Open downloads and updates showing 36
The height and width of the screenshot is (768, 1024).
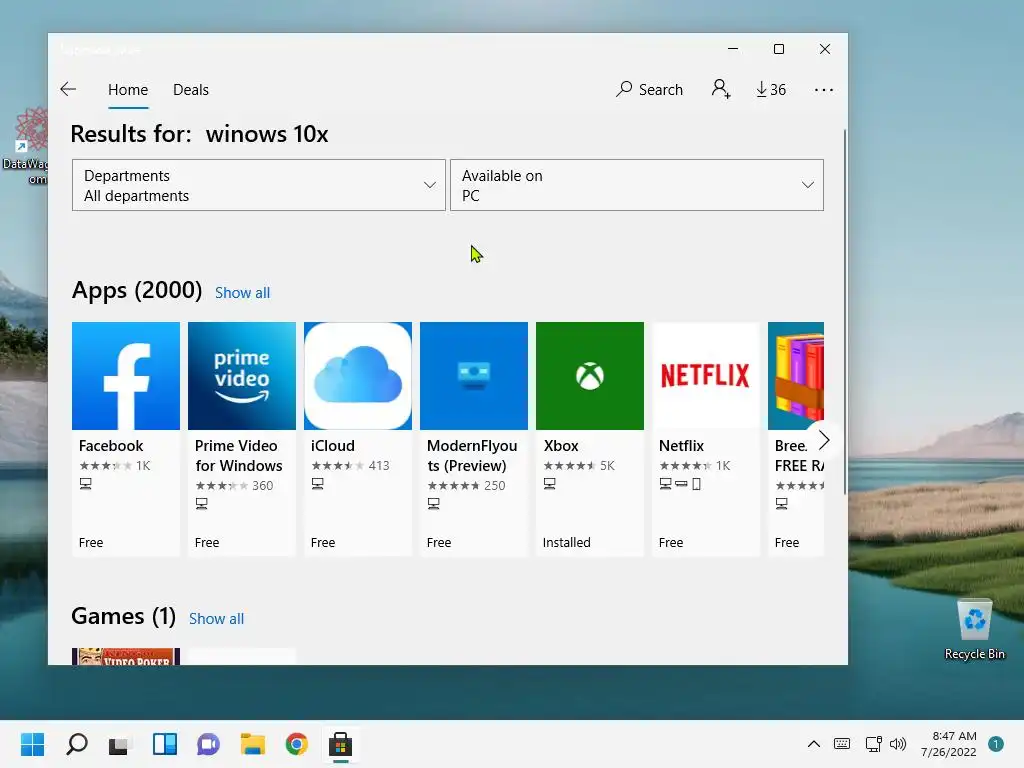click(771, 89)
